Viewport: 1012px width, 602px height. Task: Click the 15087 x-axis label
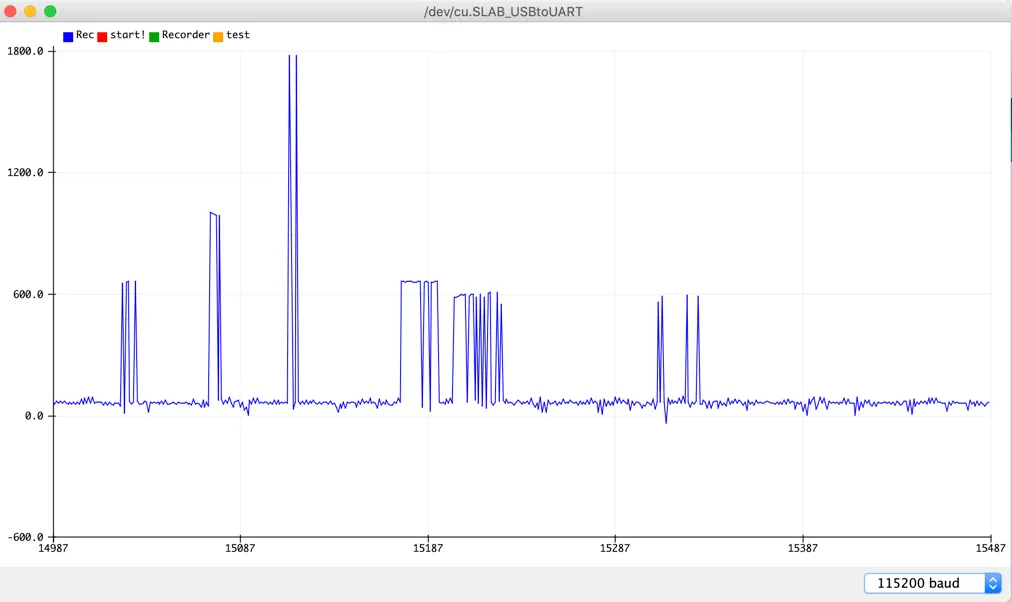click(240, 548)
